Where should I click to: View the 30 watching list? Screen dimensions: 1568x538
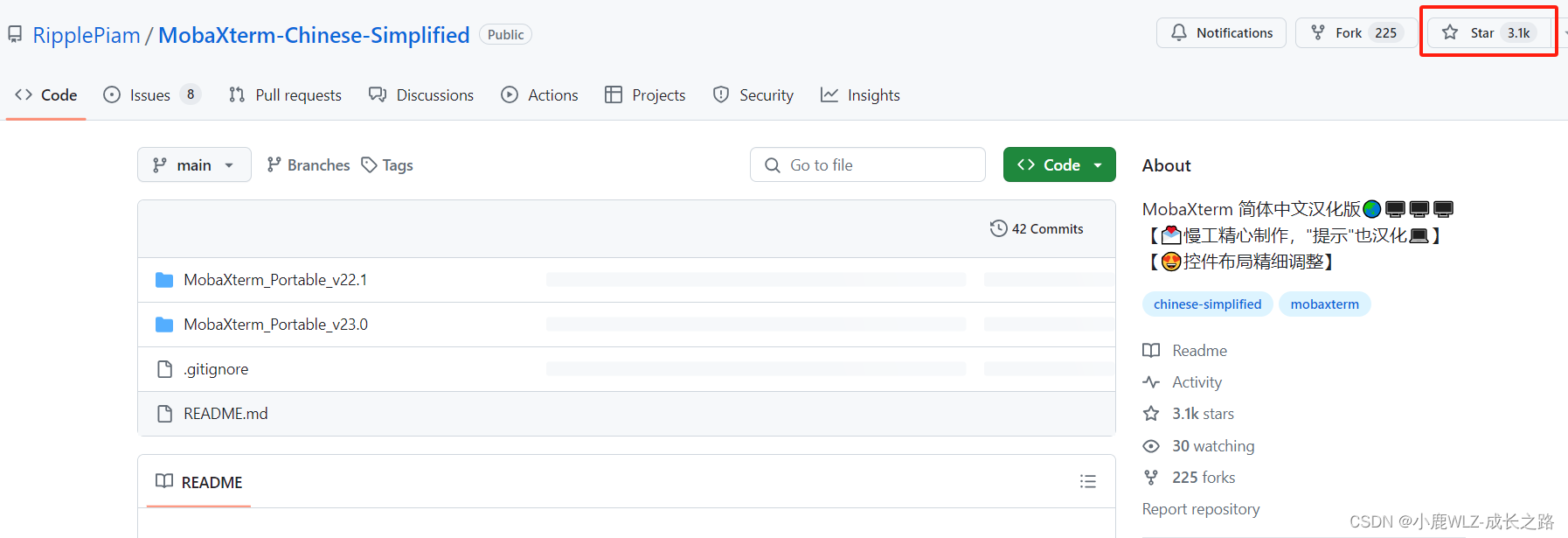(x=1213, y=446)
